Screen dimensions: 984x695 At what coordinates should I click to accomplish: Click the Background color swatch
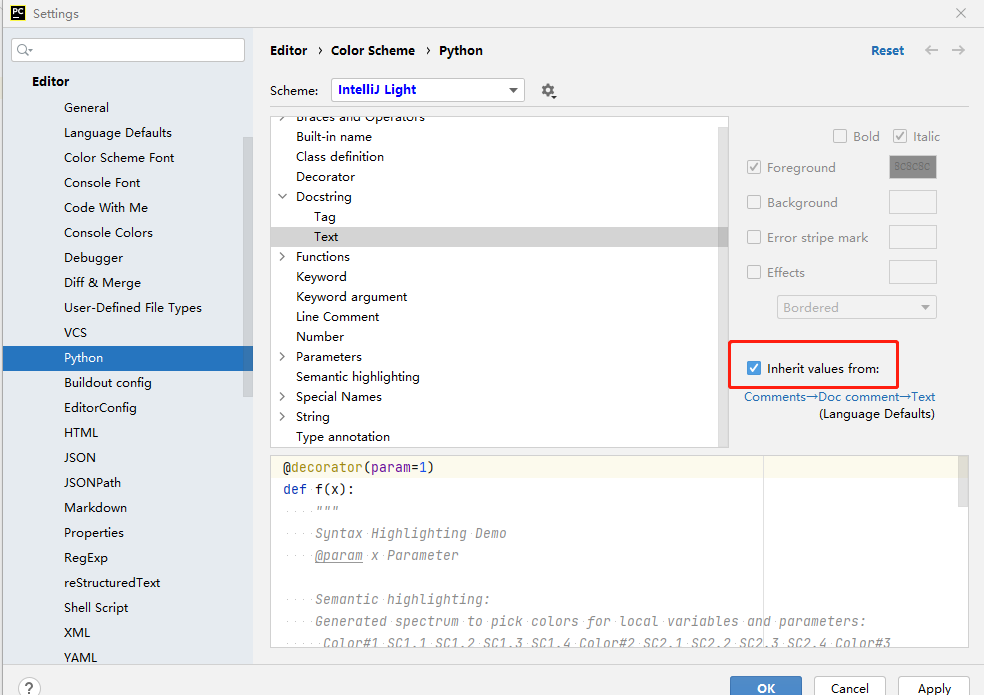pos(912,202)
